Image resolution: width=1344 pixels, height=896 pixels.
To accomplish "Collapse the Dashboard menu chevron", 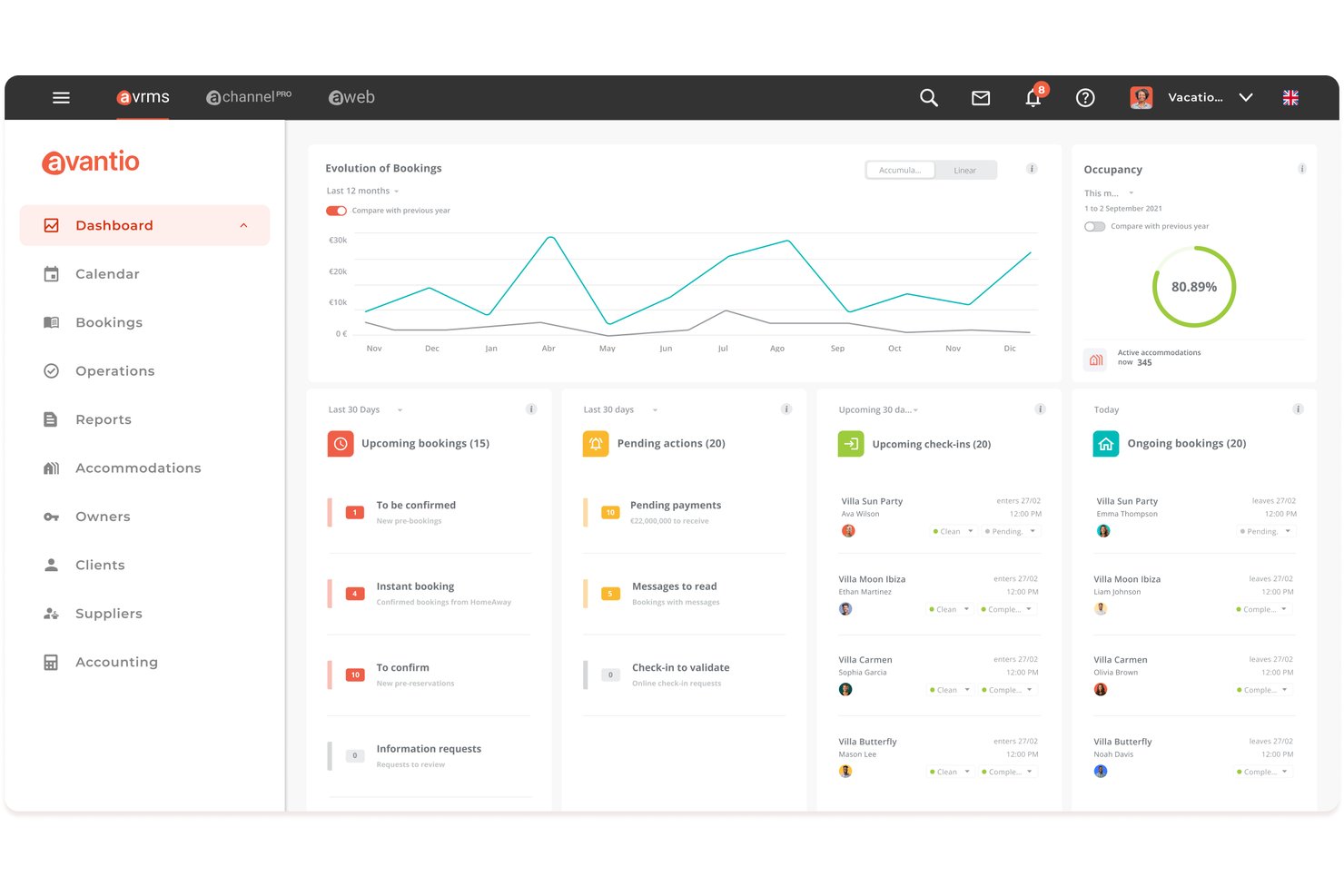I will 243,226.
